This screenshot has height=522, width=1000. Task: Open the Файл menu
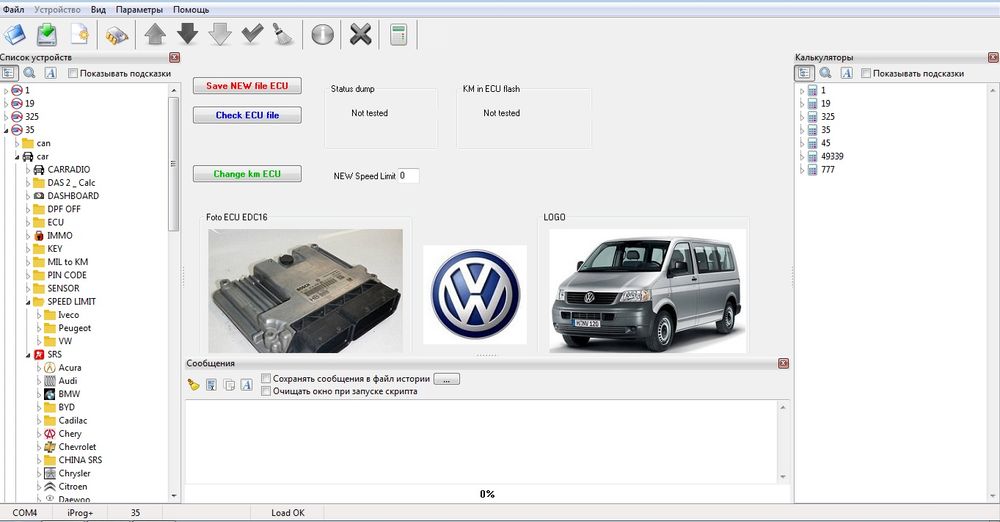click(13, 10)
